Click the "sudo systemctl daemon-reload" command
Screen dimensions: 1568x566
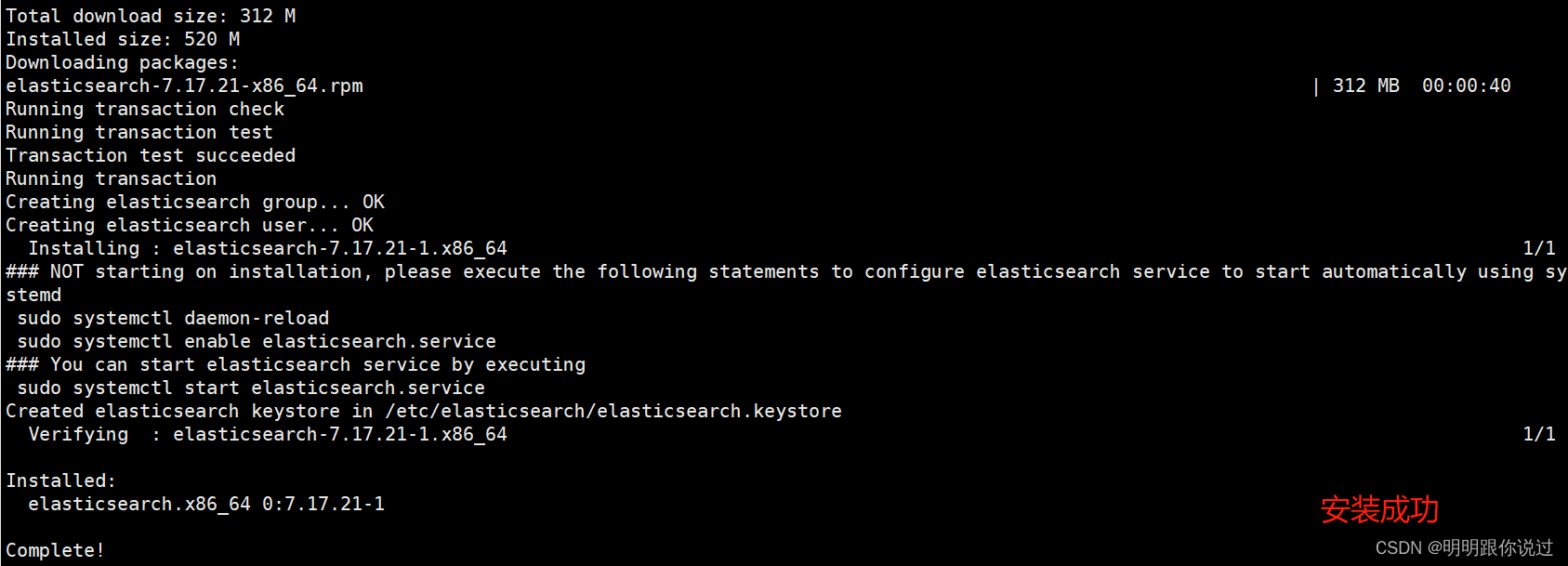click(173, 318)
